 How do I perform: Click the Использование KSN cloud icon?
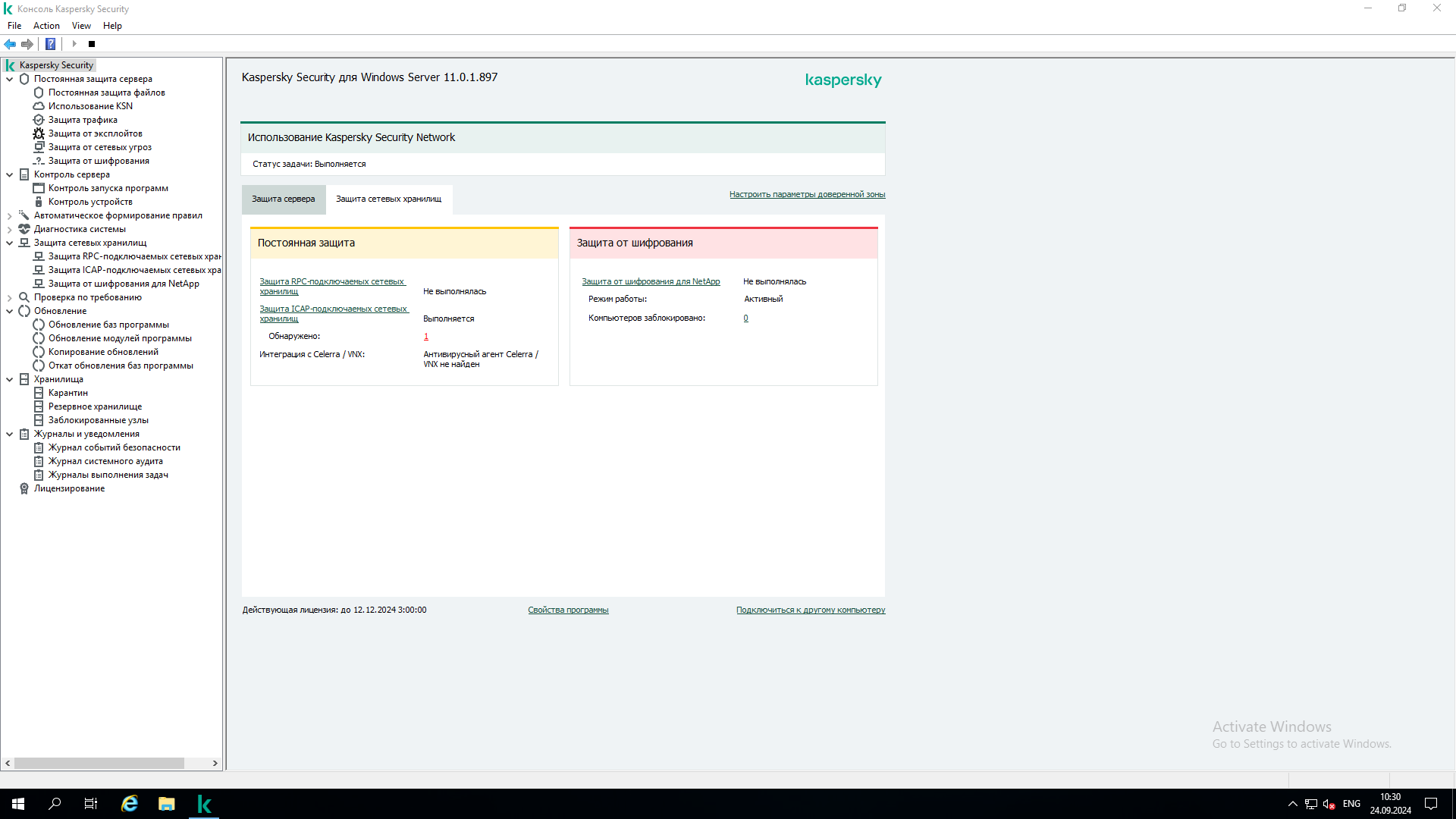tap(39, 106)
